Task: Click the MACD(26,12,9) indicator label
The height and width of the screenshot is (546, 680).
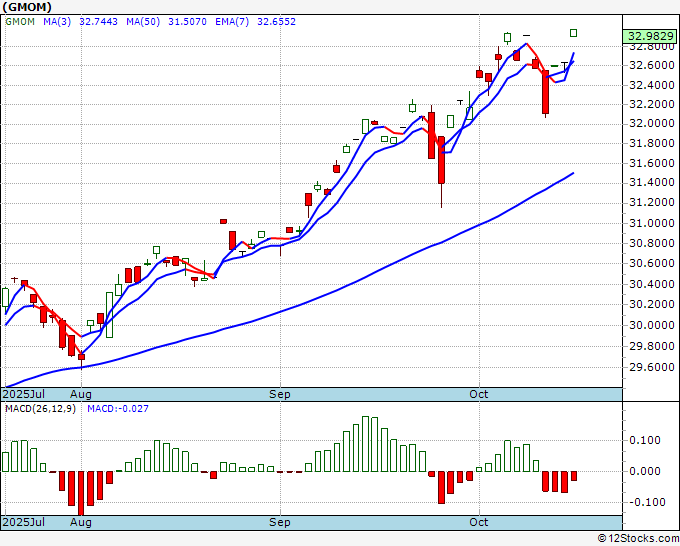Action: 40,409
